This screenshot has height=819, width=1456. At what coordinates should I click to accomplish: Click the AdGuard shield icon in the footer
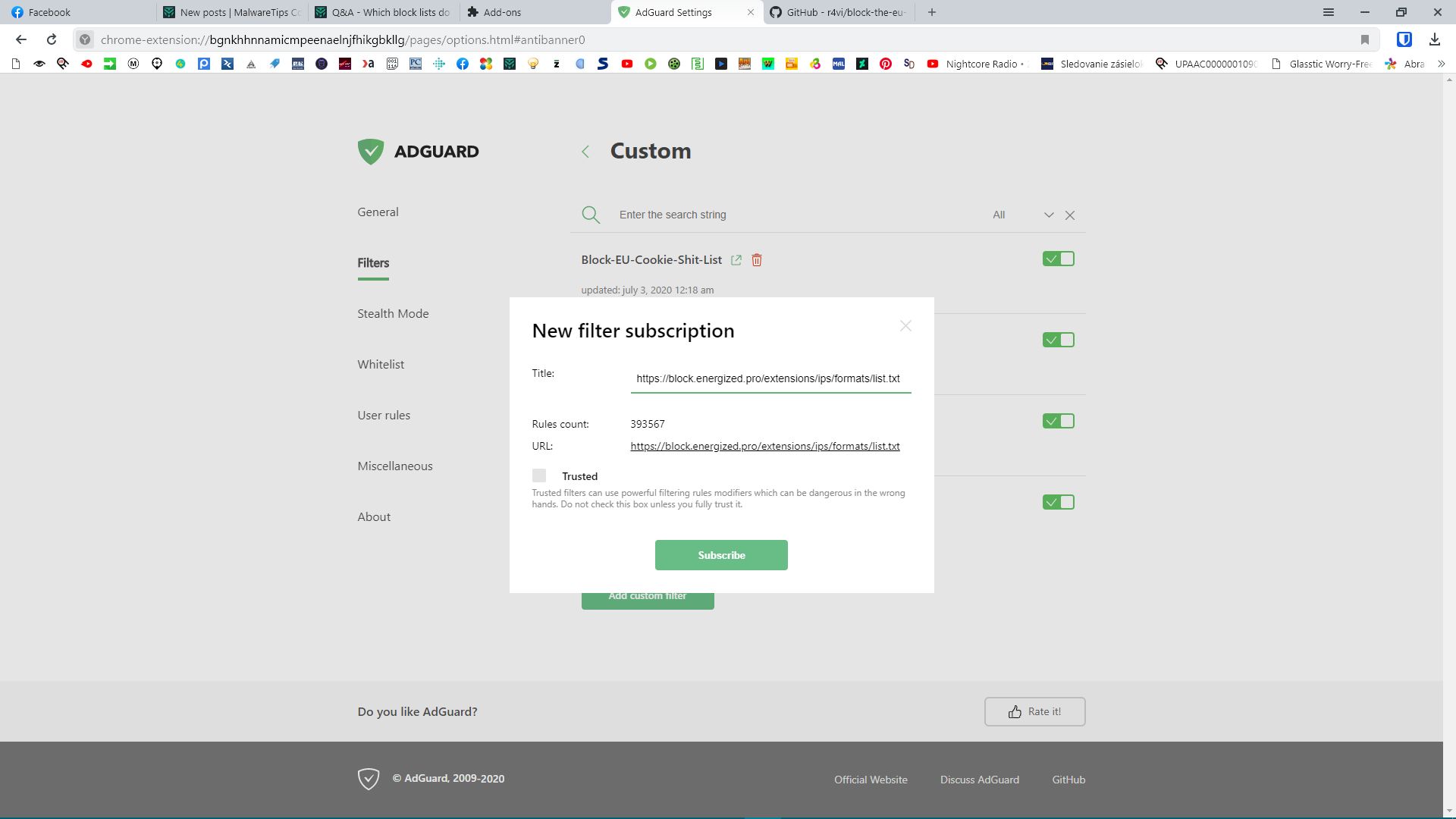[x=369, y=779]
